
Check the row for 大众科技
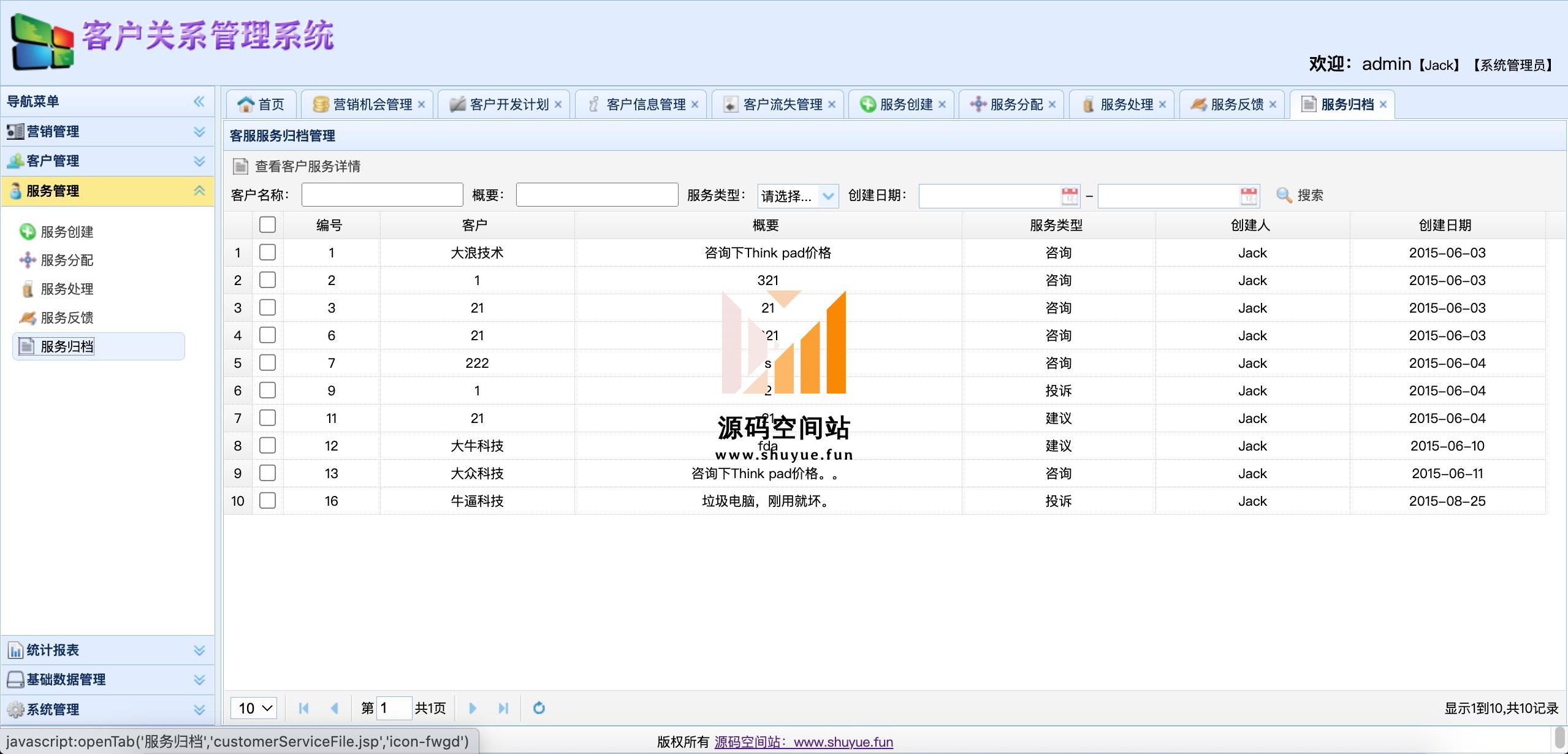click(x=267, y=473)
